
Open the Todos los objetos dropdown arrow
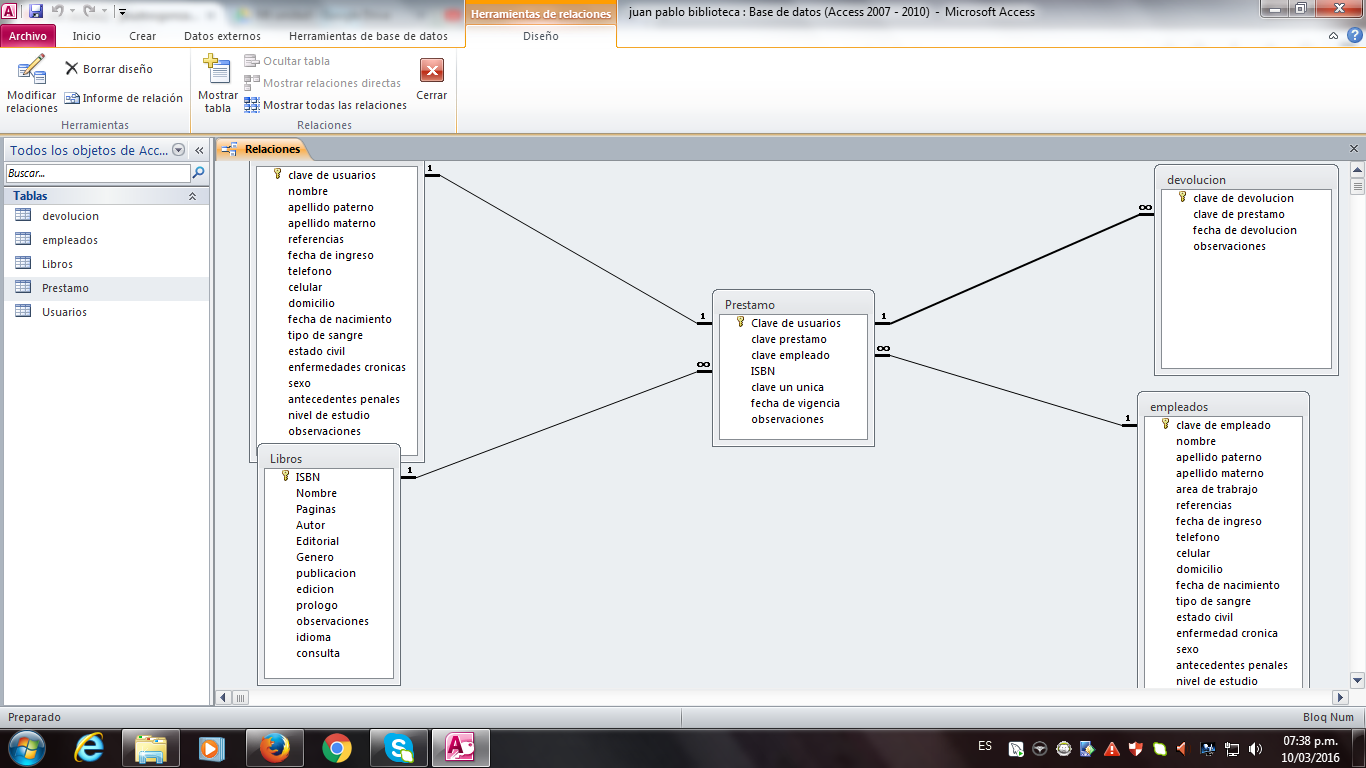(x=179, y=150)
